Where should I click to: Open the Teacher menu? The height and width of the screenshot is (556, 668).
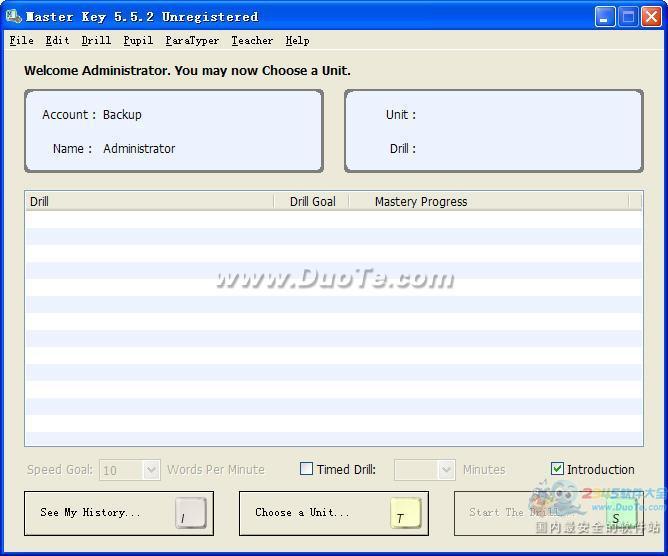tap(252, 41)
